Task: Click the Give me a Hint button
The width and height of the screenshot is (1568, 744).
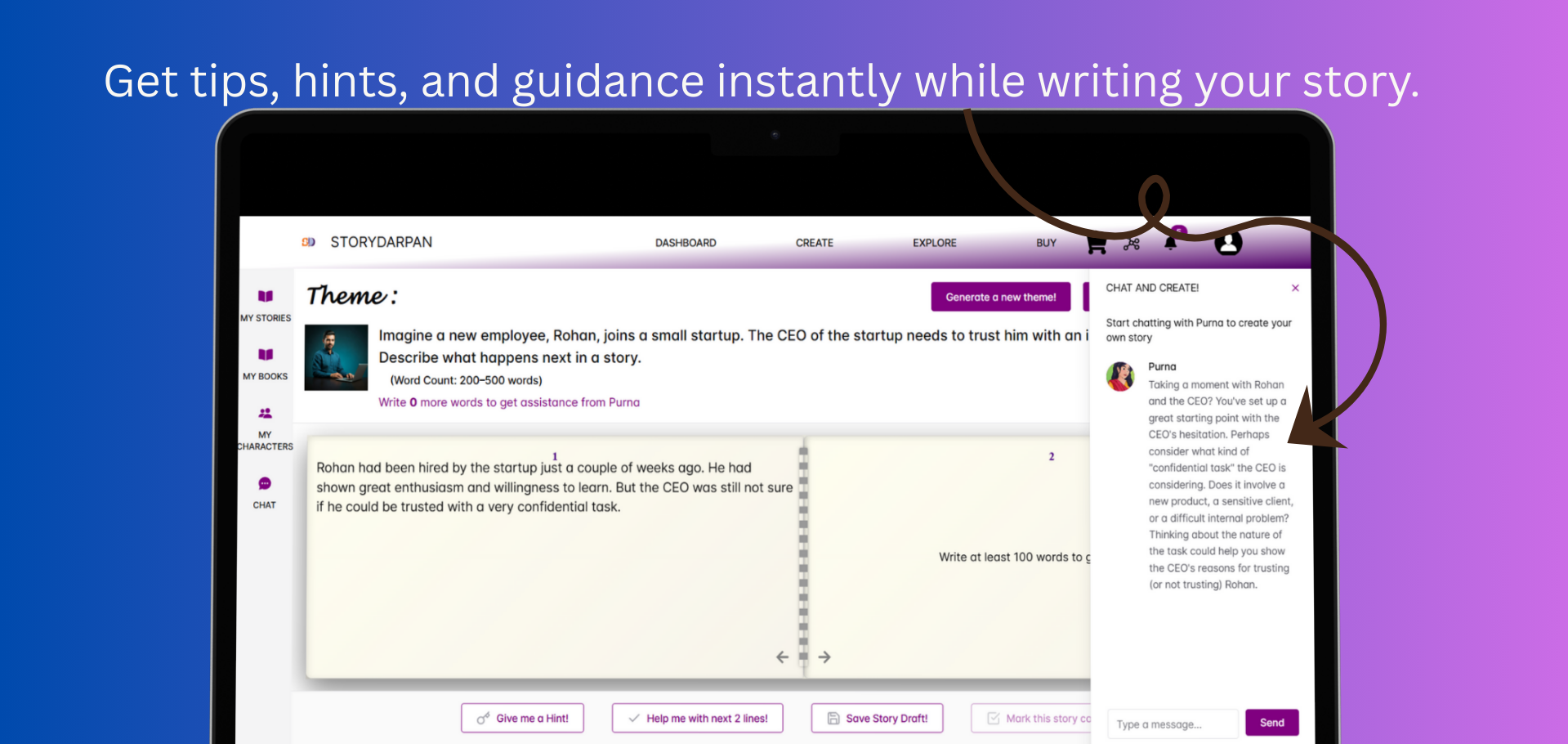Action: [x=522, y=718]
